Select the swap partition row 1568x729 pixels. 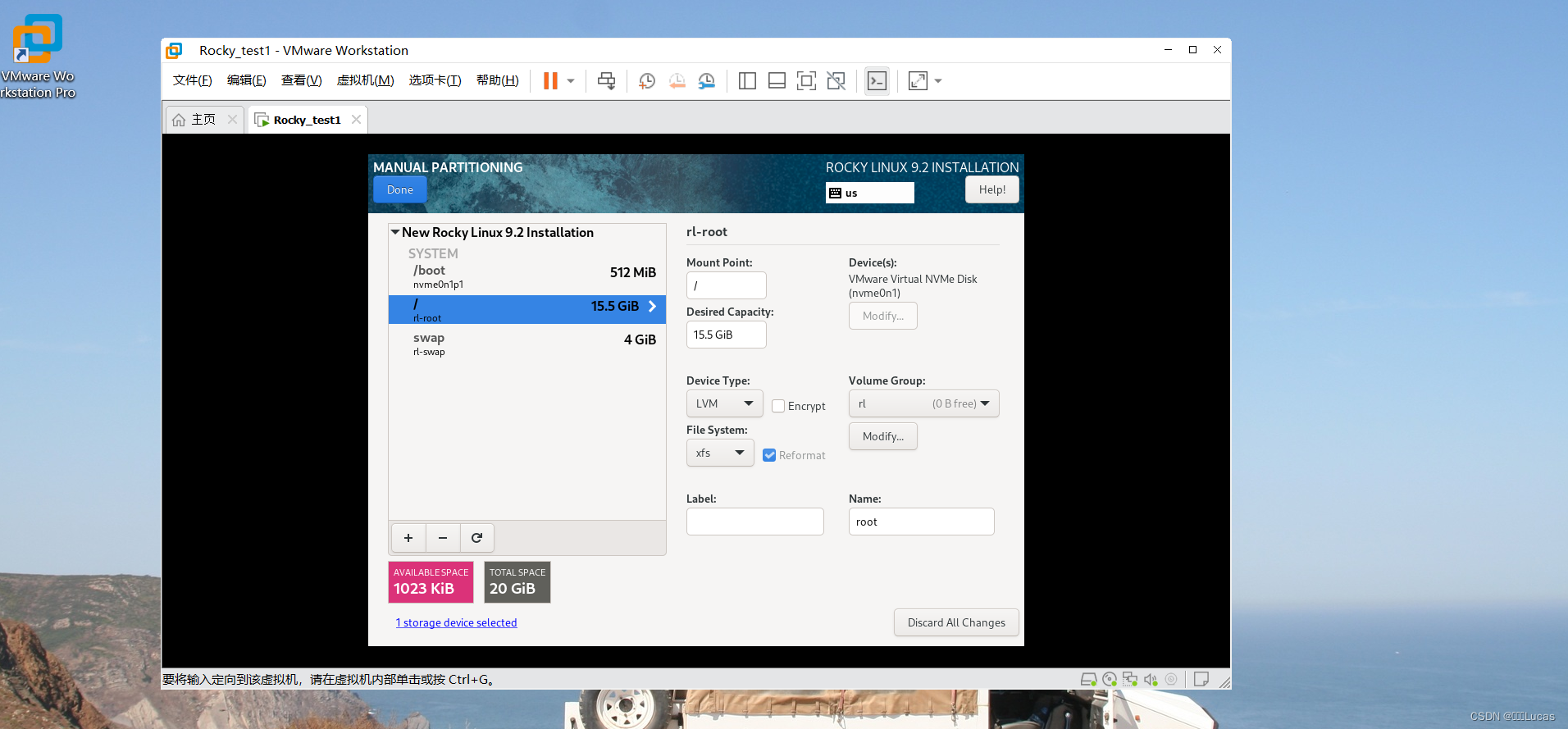coord(526,344)
